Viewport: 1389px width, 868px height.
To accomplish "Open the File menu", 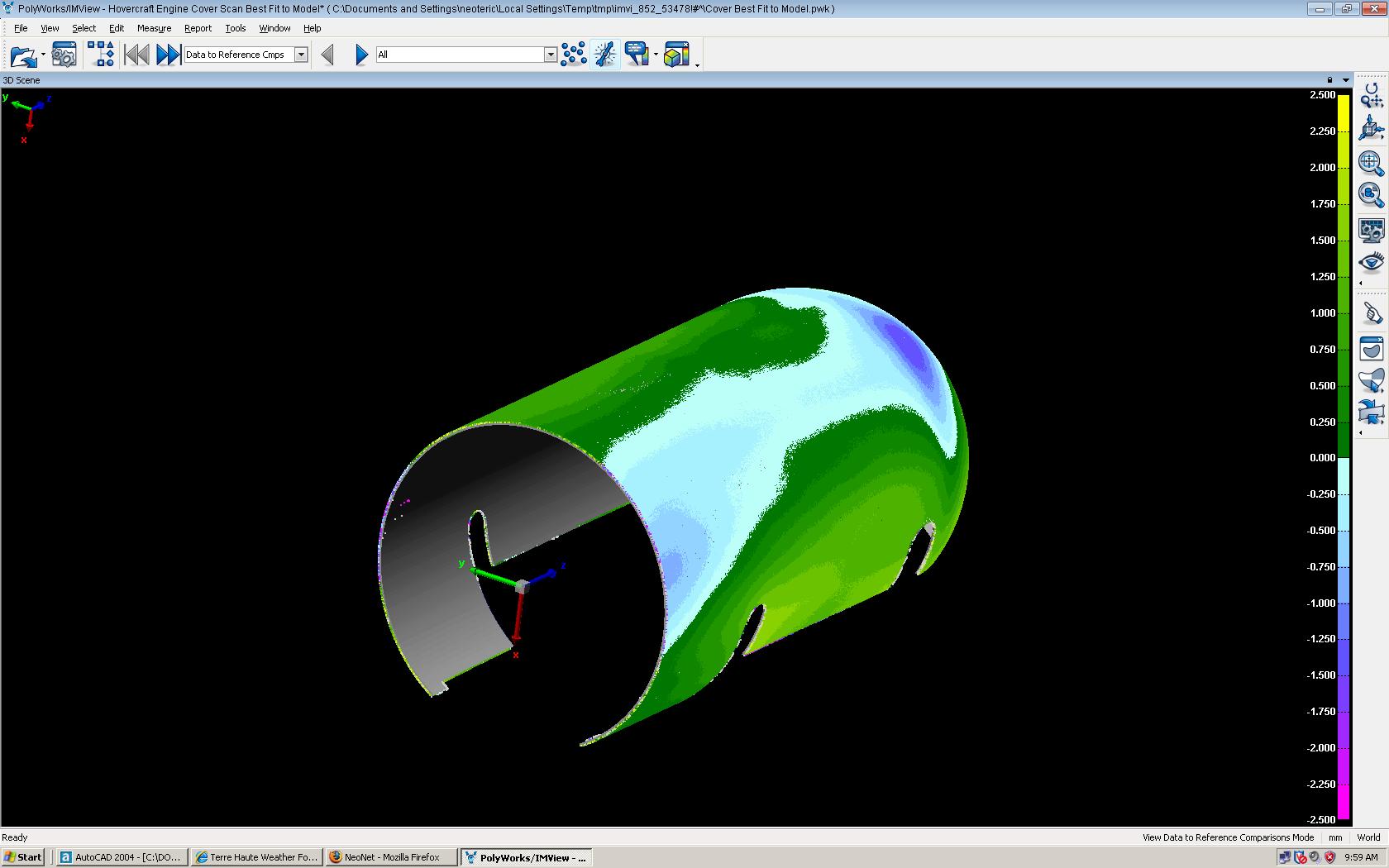I will click(21, 28).
